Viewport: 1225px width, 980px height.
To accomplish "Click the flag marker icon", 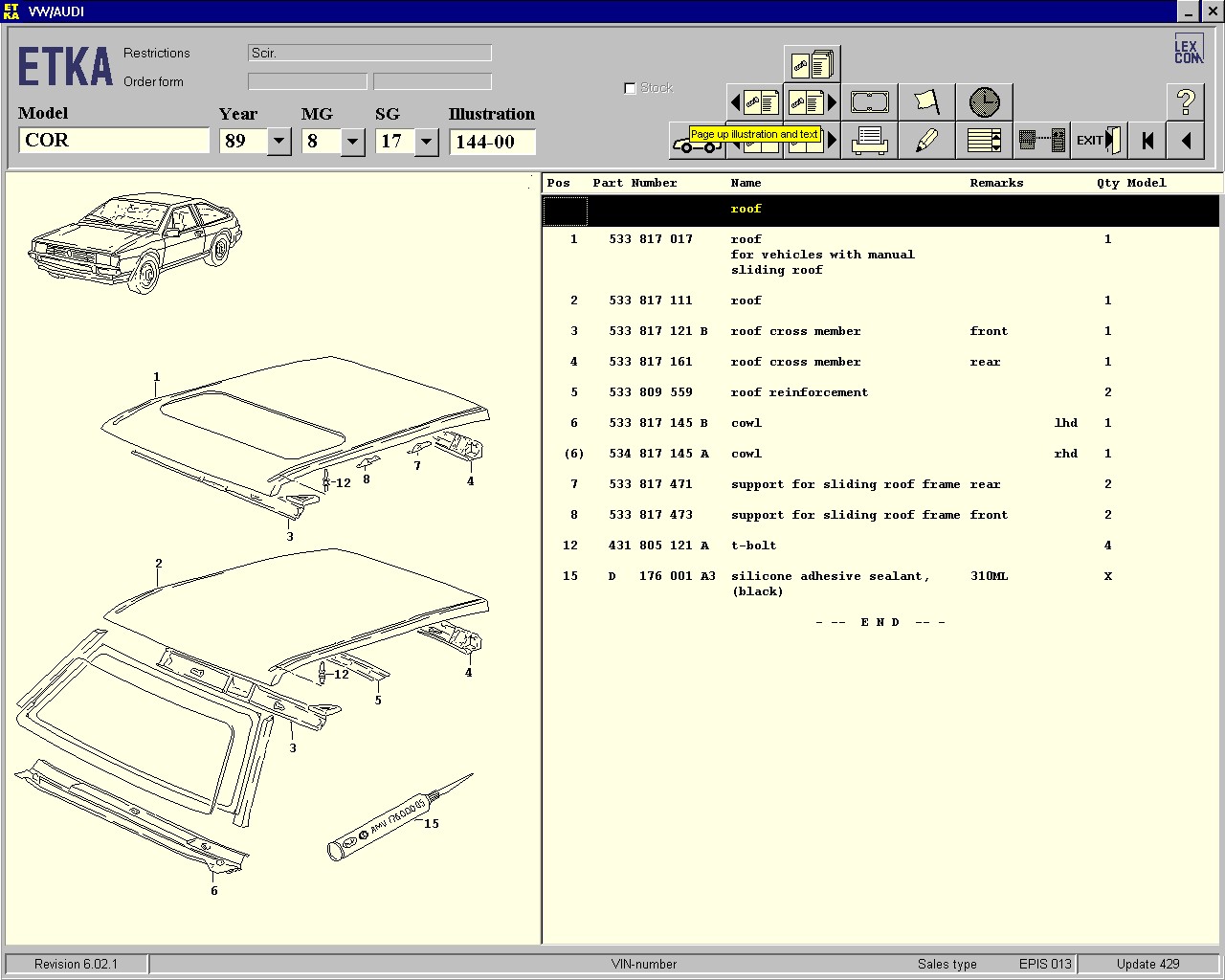I will (926, 101).
